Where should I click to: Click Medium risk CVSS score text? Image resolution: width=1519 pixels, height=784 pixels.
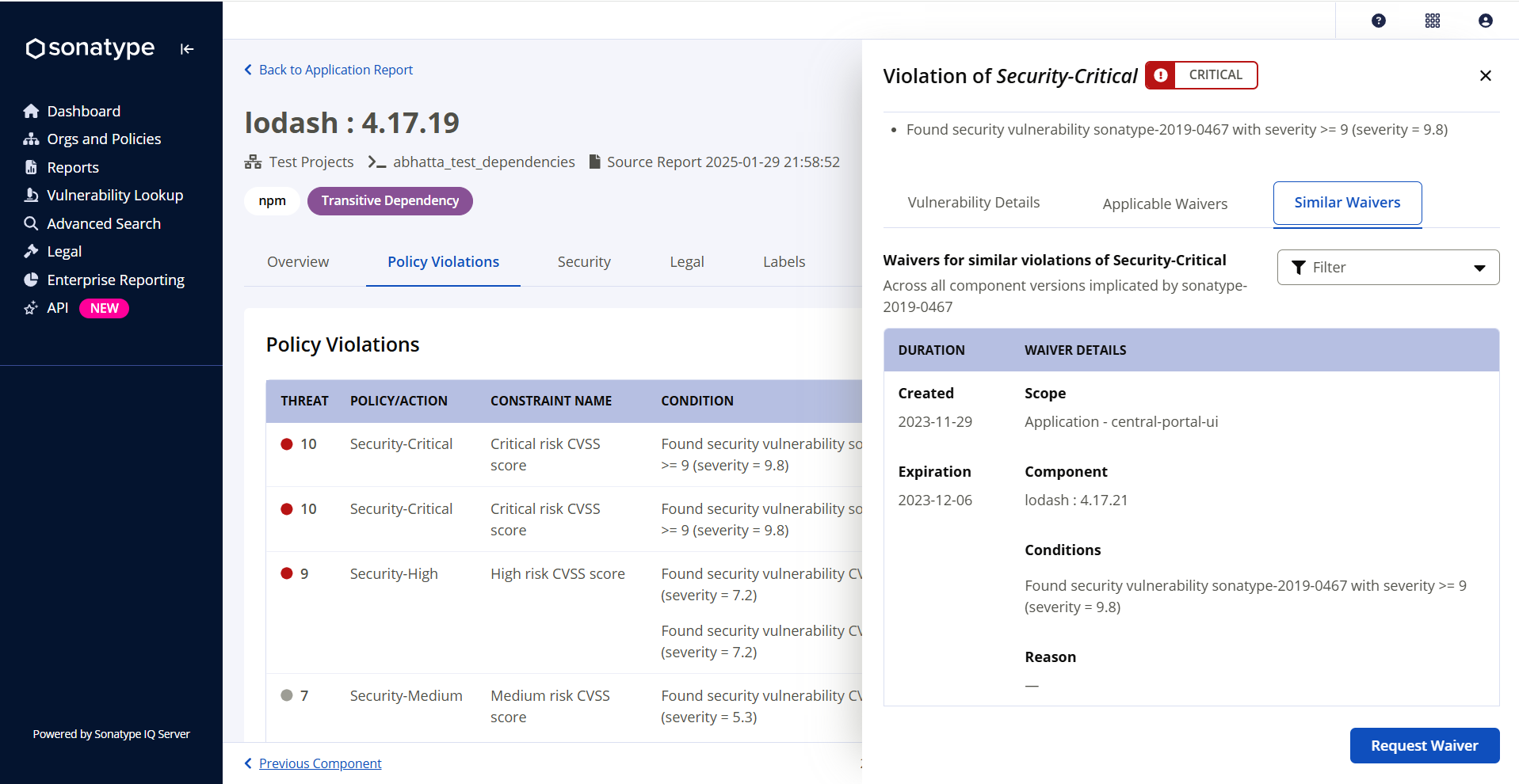coord(550,706)
